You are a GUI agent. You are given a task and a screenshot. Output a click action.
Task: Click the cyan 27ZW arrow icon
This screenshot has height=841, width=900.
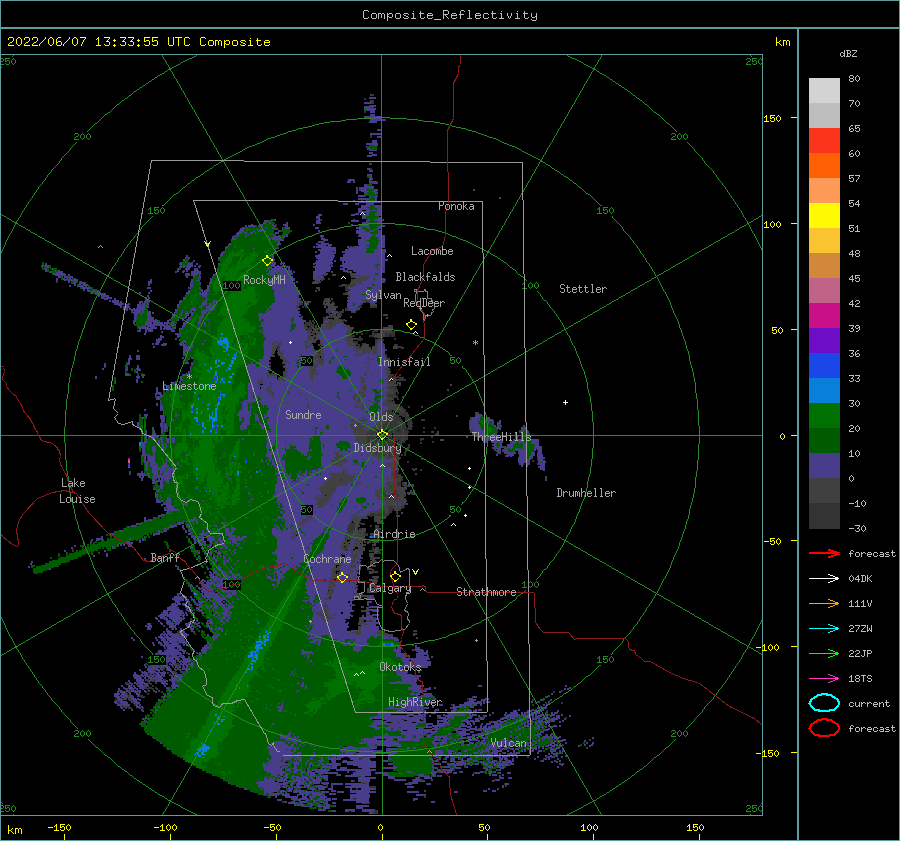click(824, 629)
